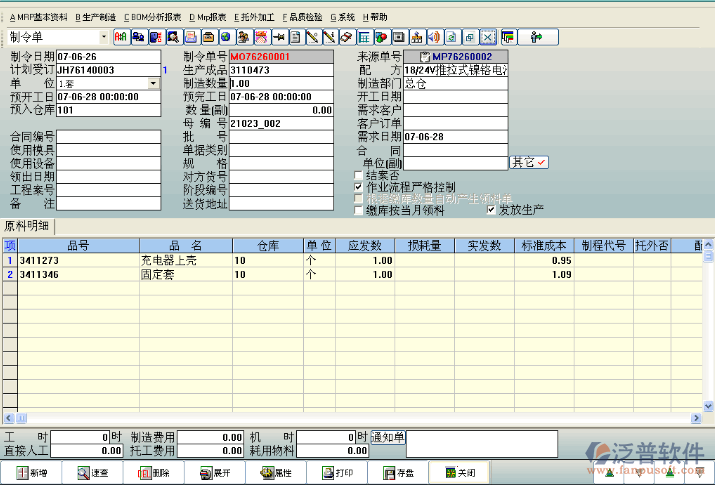
Task: Click the 打印 (Print) button icon
Action: (326, 473)
